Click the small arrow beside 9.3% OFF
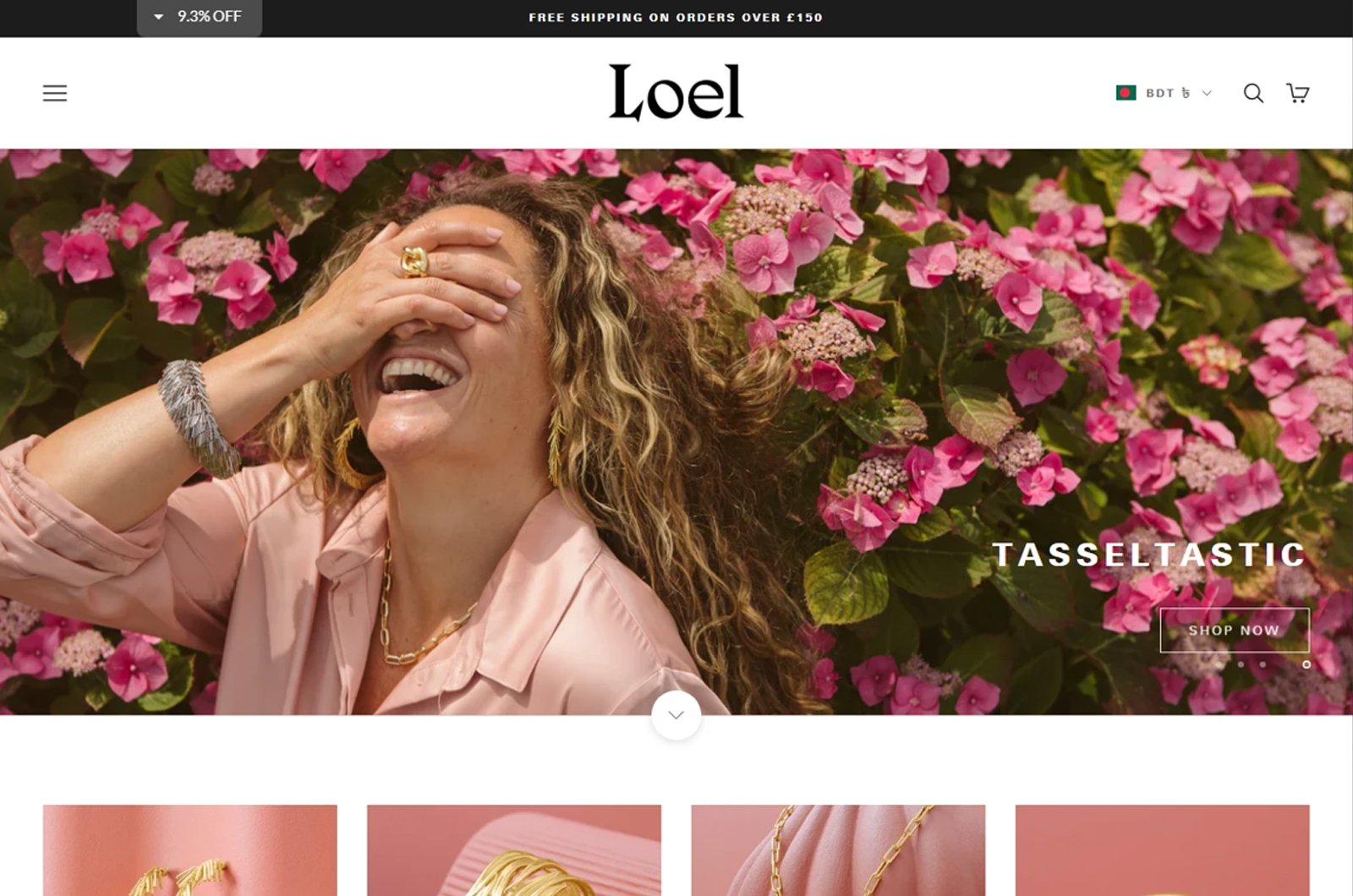The width and height of the screenshot is (1353, 896). 158,17
